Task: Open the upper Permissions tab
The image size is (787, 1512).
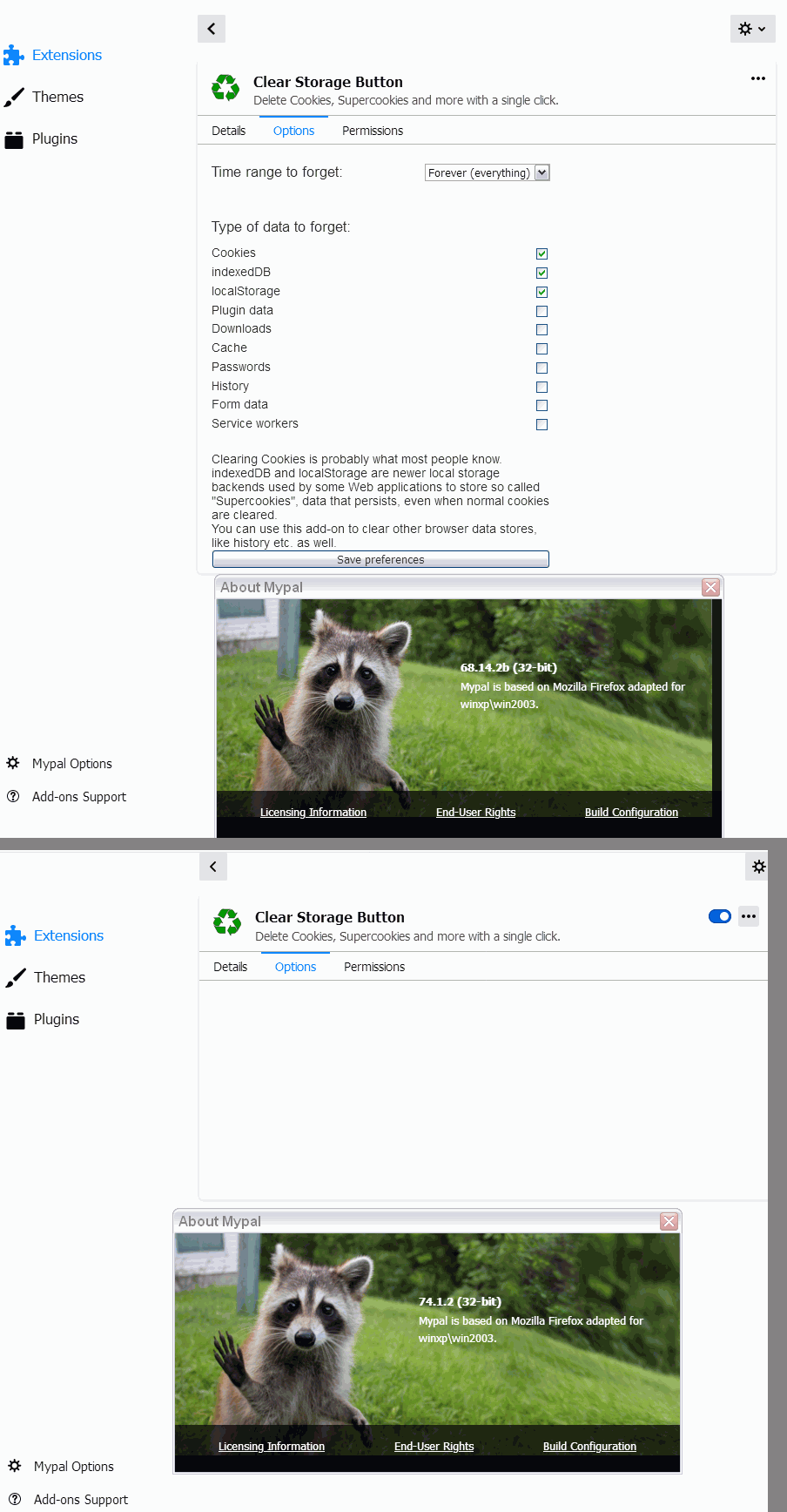Action: [x=373, y=131]
